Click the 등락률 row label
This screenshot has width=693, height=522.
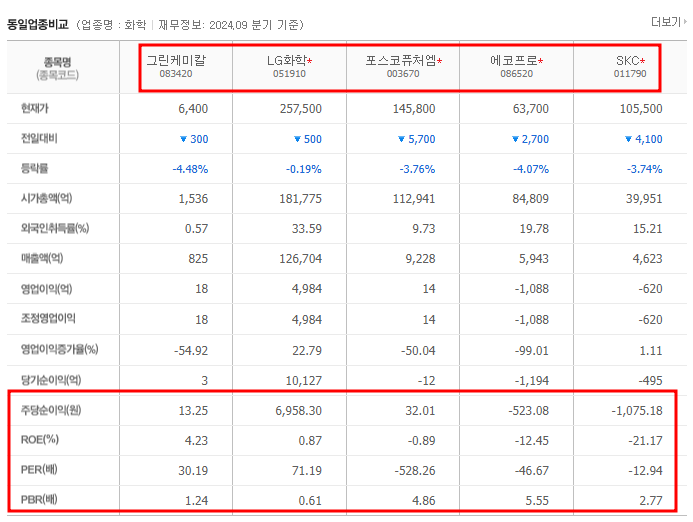(34, 168)
